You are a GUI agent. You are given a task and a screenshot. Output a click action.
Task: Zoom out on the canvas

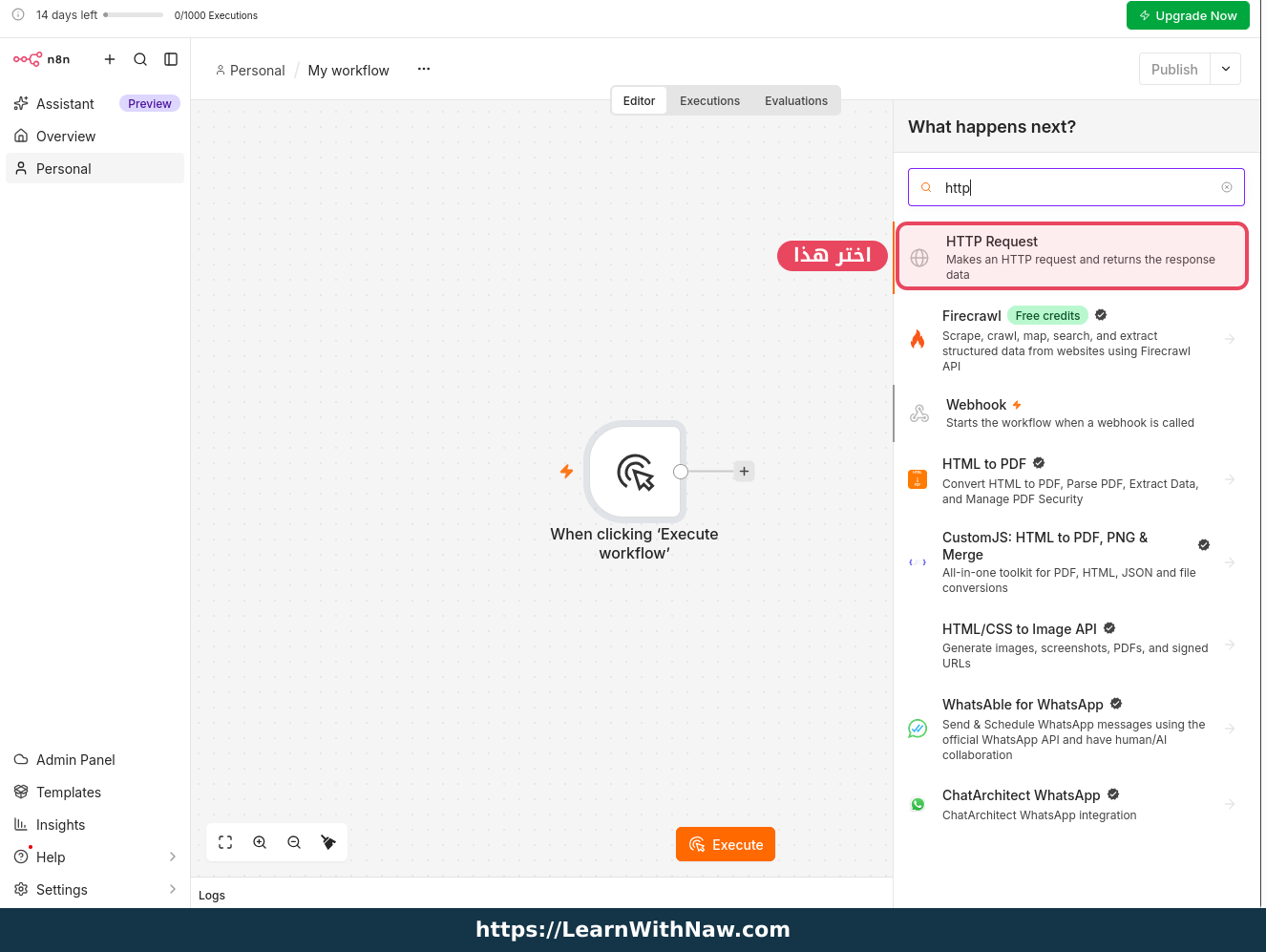pos(294,842)
